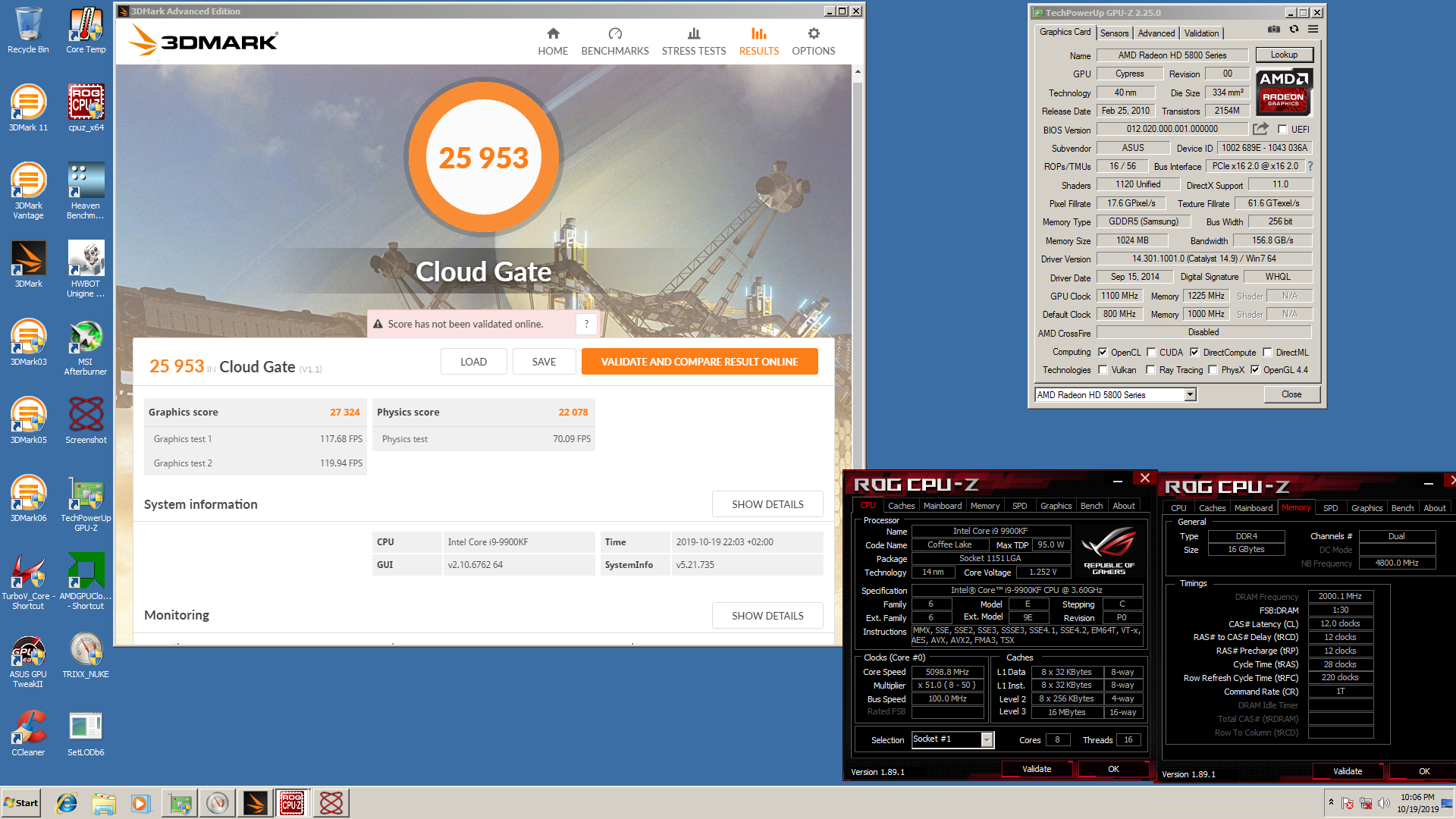Image resolution: width=1456 pixels, height=819 pixels.
Task: Open the BENCHMARKS tab in 3DMark
Action: coord(615,42)
